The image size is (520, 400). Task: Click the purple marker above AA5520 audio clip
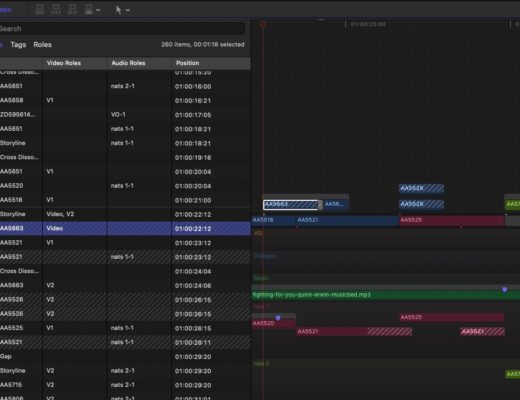[278, 318]
